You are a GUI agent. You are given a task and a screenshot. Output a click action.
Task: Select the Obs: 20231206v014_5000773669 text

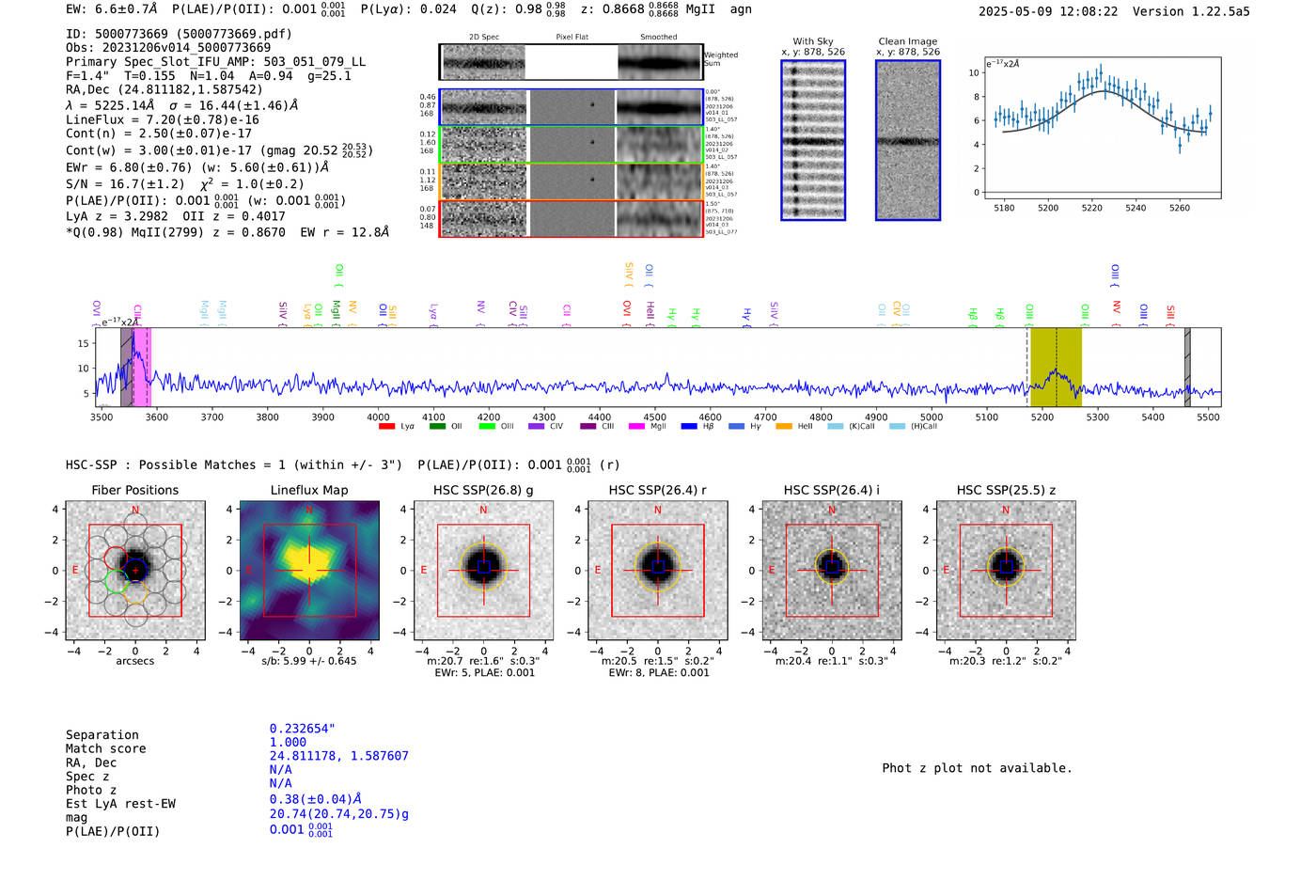pyautogui.click(x=168, y=48)
